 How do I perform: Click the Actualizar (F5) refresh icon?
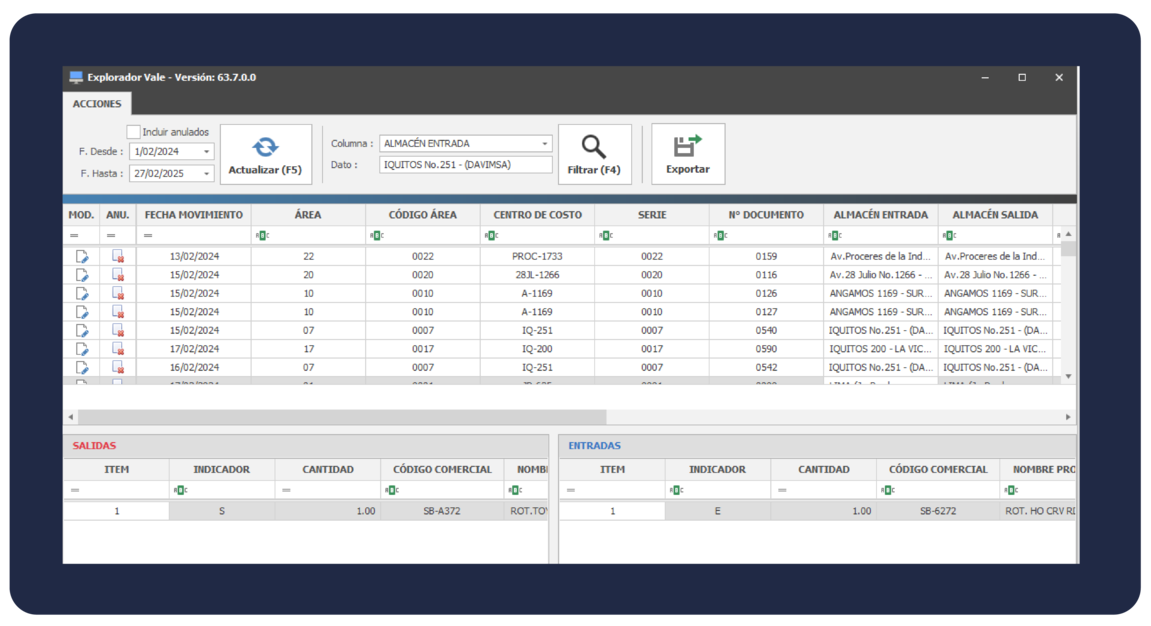pos(265,148)
